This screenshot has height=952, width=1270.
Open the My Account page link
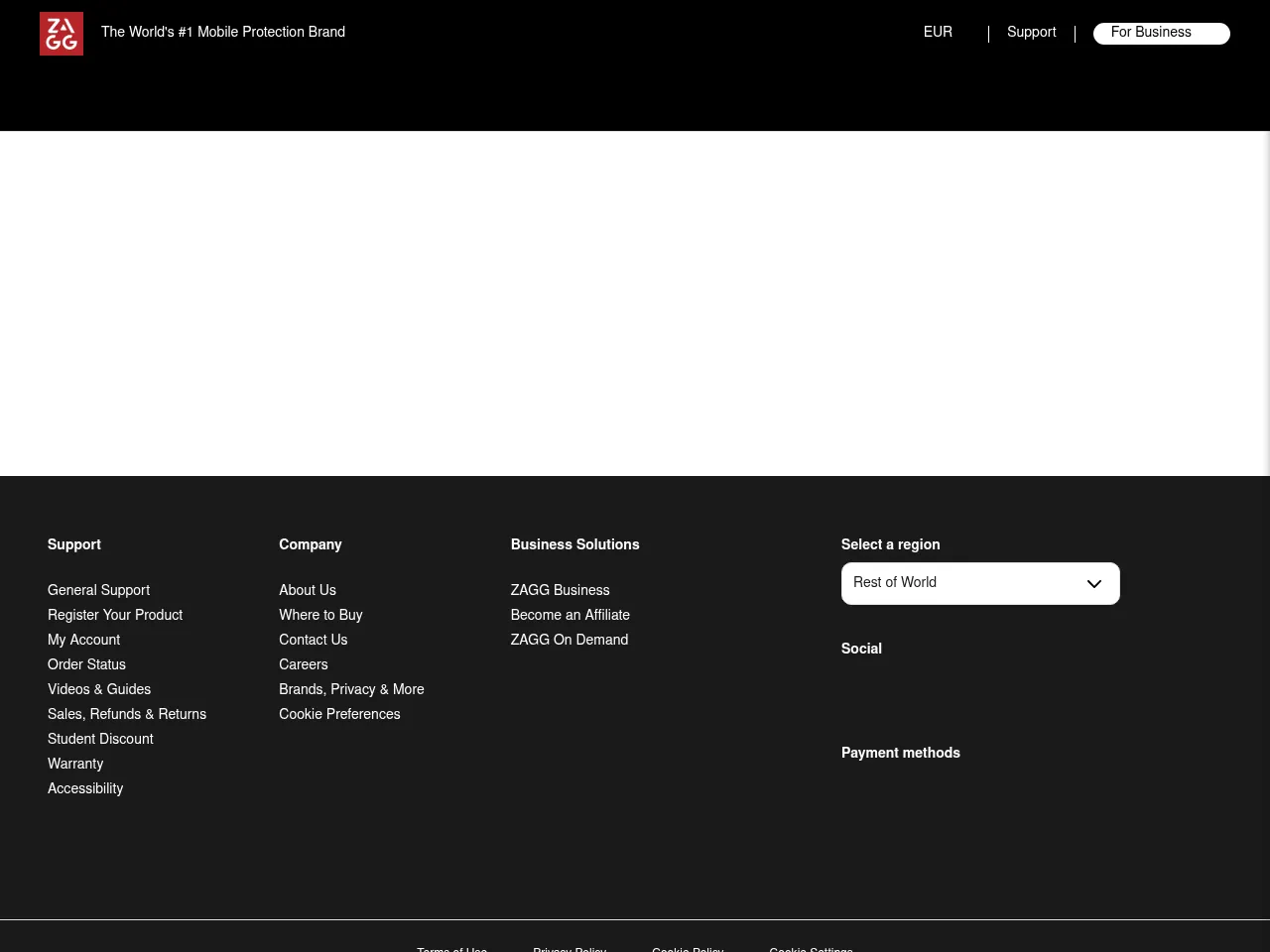pos(83,640)
